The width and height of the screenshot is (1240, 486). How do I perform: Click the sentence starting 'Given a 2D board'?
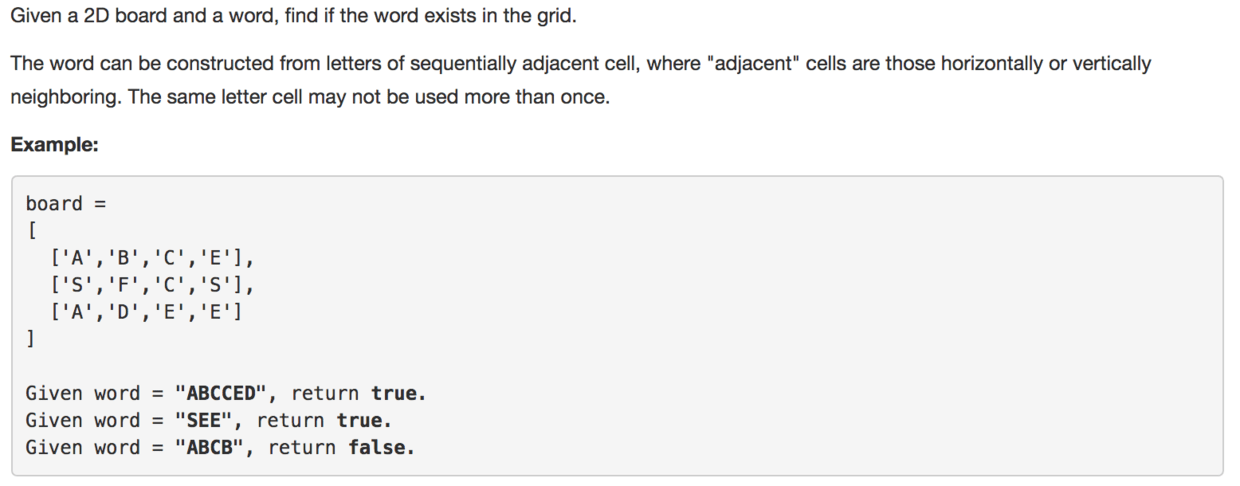(293, 18)
